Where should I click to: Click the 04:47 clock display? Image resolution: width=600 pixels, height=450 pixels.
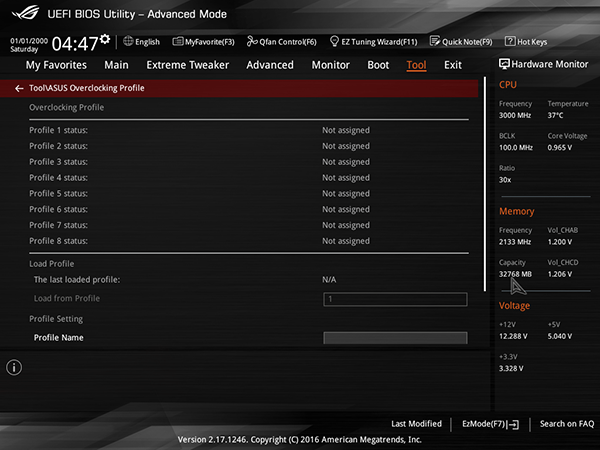point(75,44)
